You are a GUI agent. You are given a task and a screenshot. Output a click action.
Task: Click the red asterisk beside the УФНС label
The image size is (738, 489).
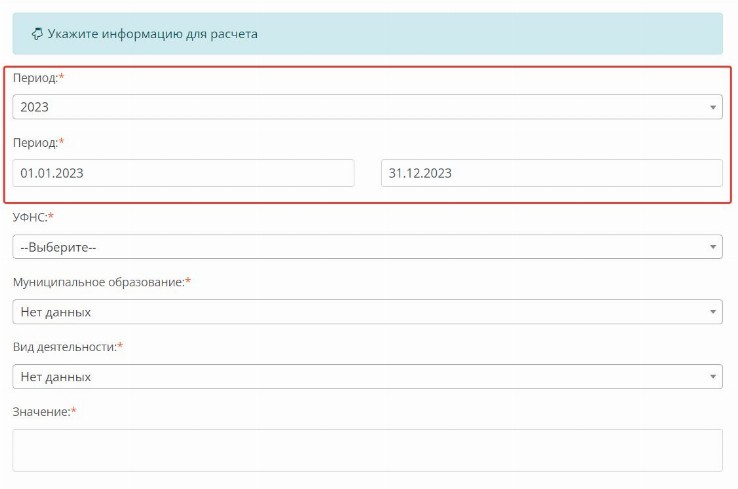[51, 216]
